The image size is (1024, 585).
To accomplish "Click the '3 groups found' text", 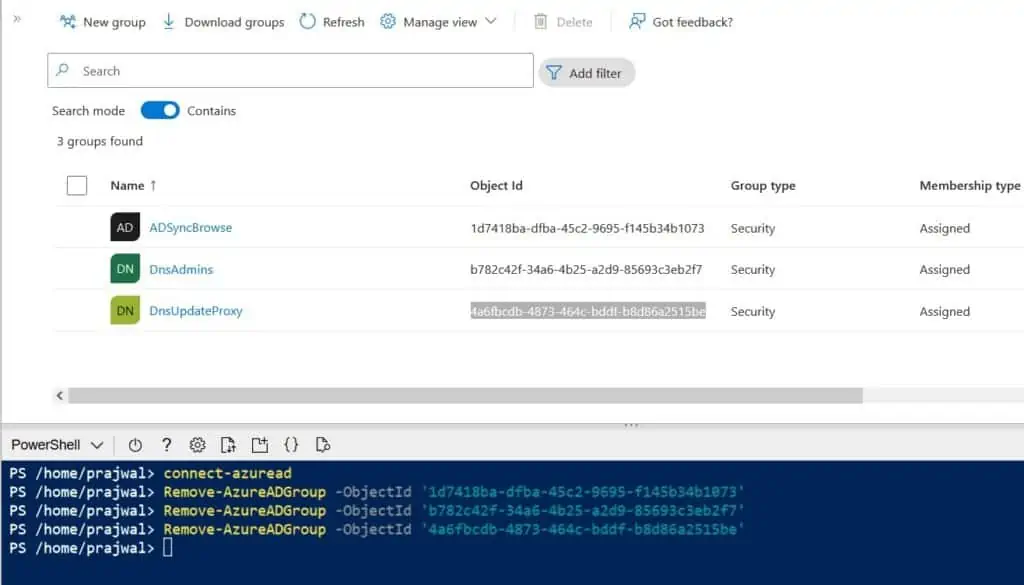I will pos(99,141).
